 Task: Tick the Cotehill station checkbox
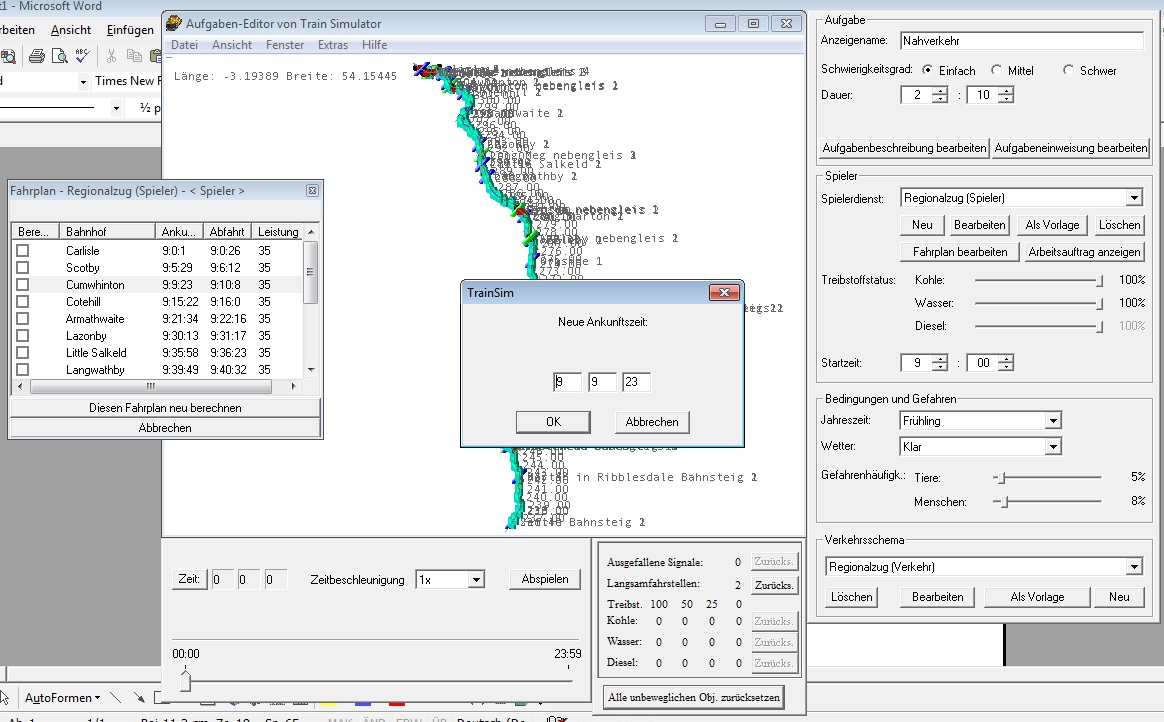(22, 302)
